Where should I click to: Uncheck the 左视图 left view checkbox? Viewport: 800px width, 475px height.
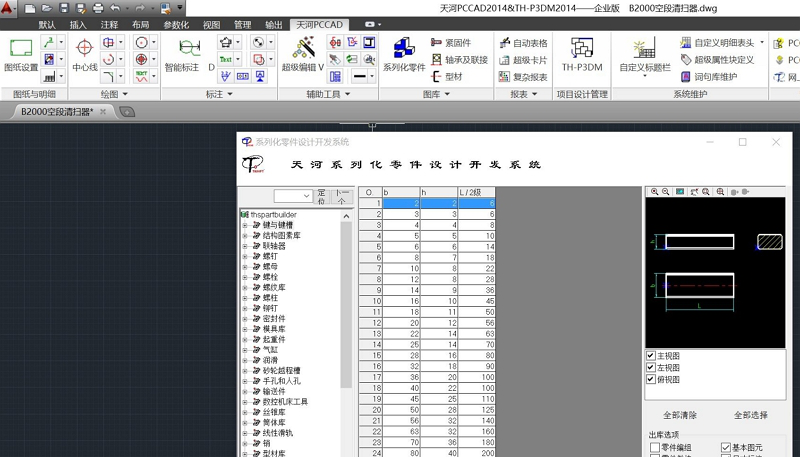coord(651,367)
